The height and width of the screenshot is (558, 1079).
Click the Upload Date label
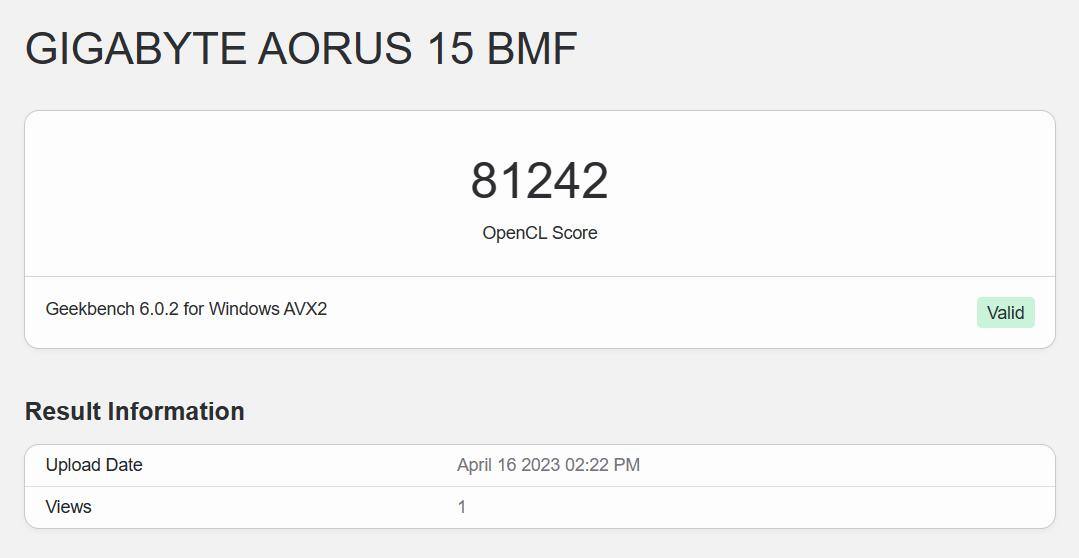[94, 465]
